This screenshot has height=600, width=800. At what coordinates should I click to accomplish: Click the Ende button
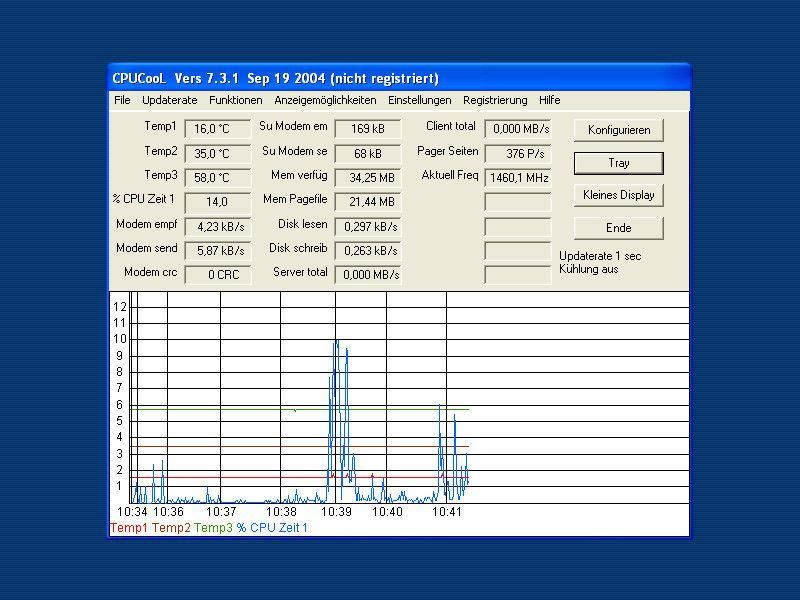618,228
